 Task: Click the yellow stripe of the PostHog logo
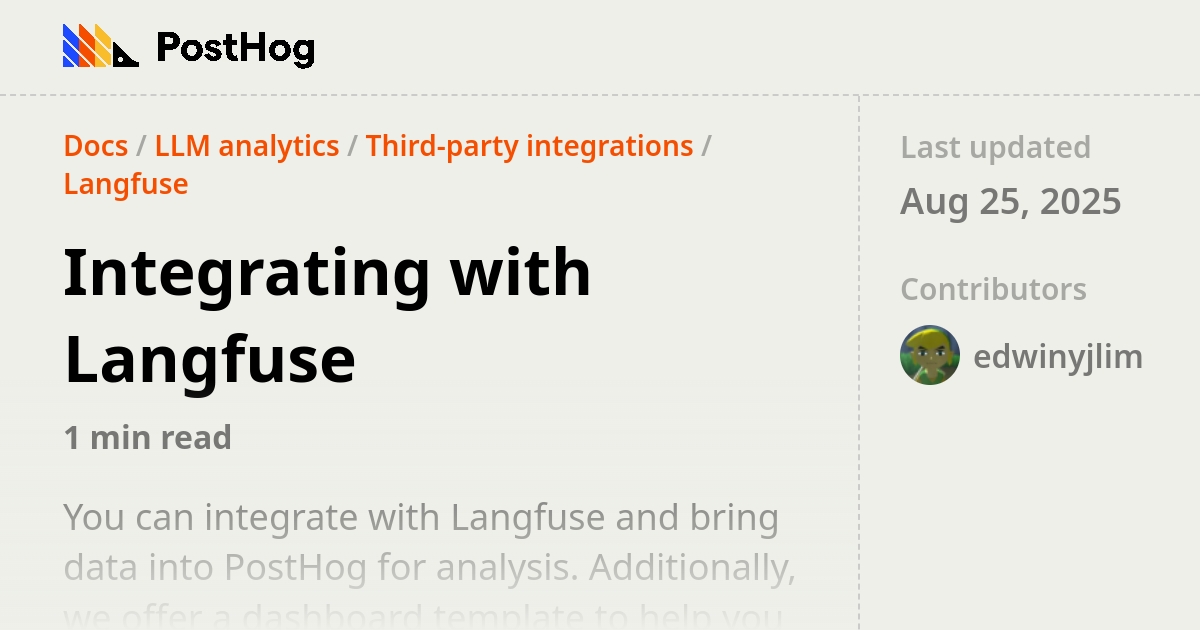(x=101, y=45)
